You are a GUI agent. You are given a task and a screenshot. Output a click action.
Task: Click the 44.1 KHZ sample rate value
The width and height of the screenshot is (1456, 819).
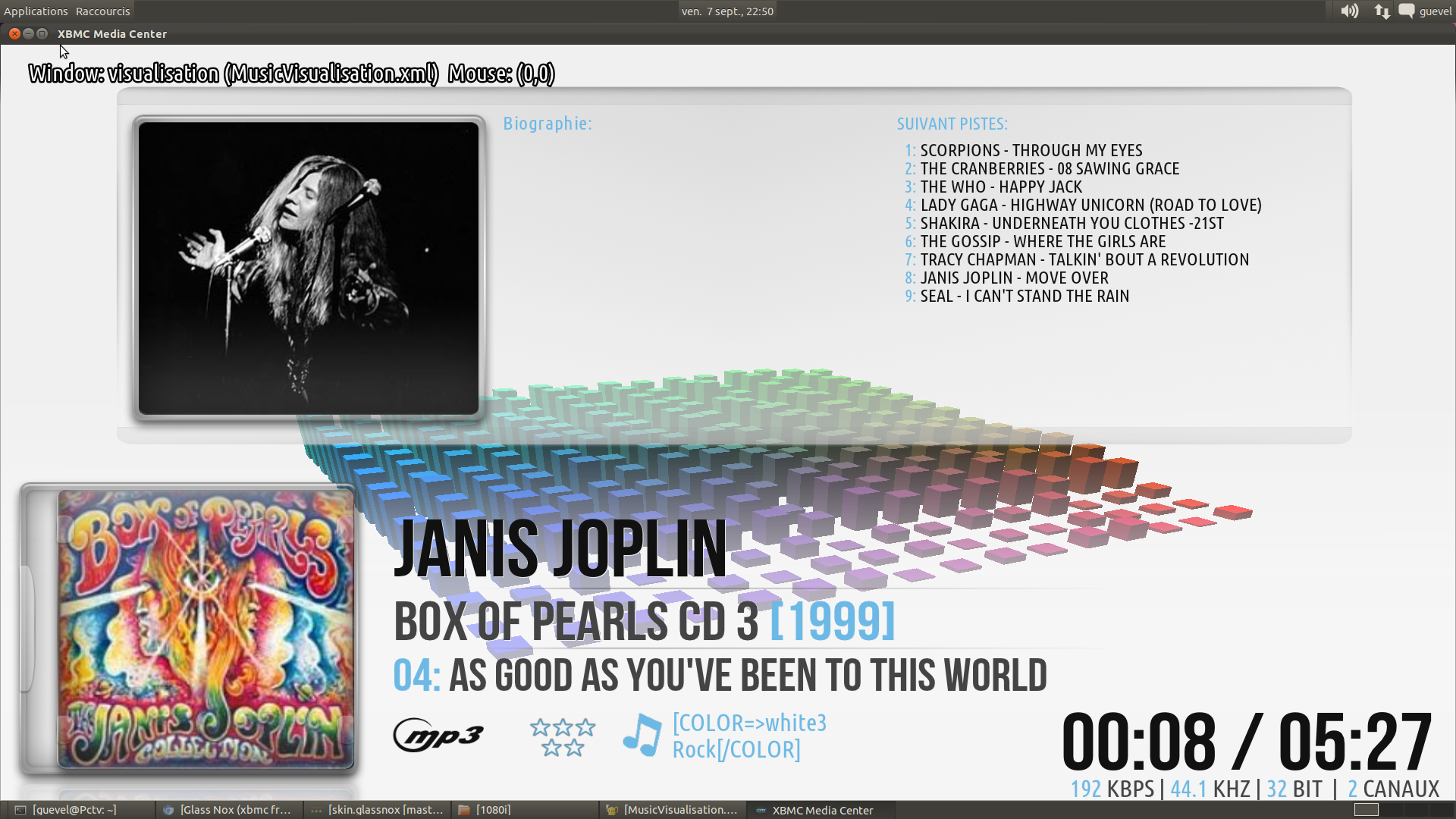1210,789
